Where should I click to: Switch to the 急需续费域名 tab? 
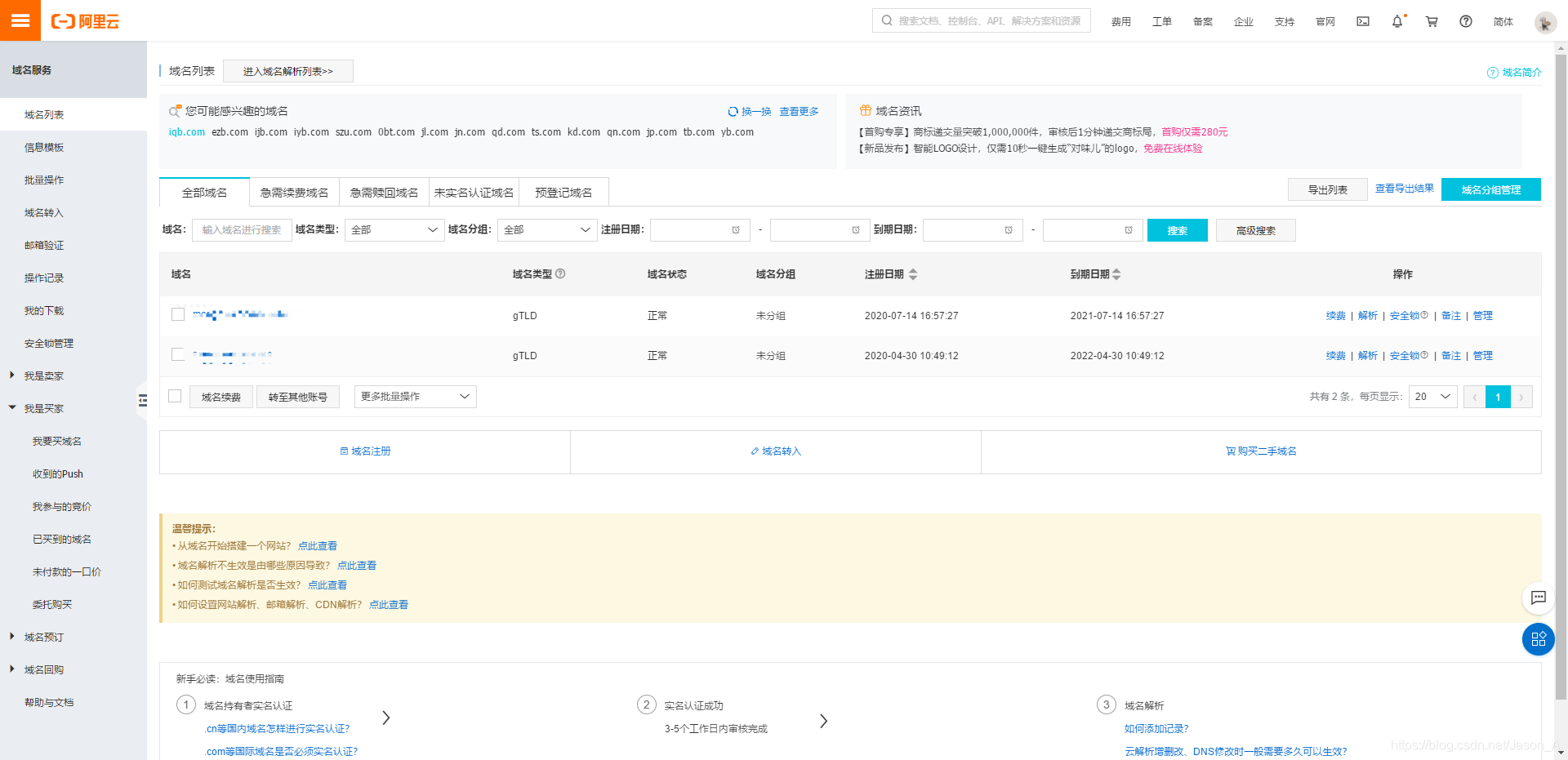point(294,193)
